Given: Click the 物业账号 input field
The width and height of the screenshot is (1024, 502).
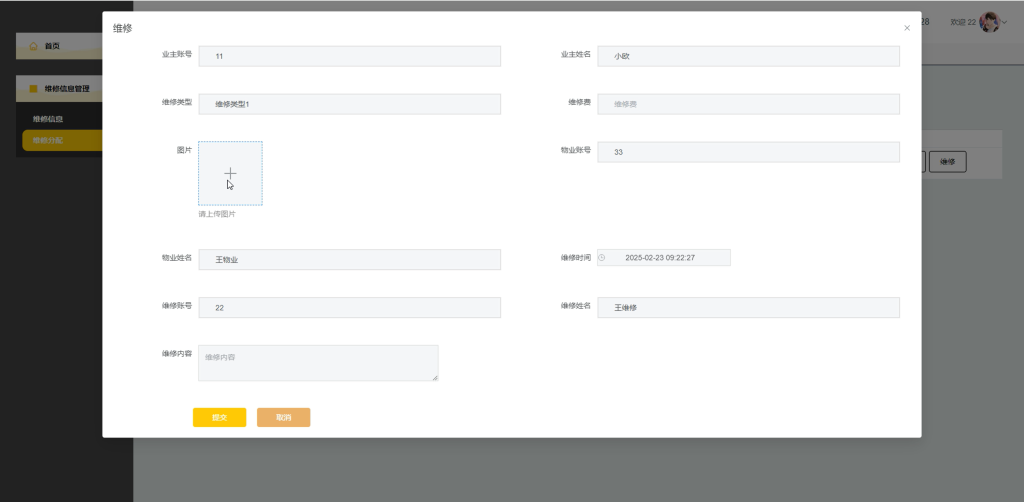Looking at the screenshot, I should pos(748,152).
